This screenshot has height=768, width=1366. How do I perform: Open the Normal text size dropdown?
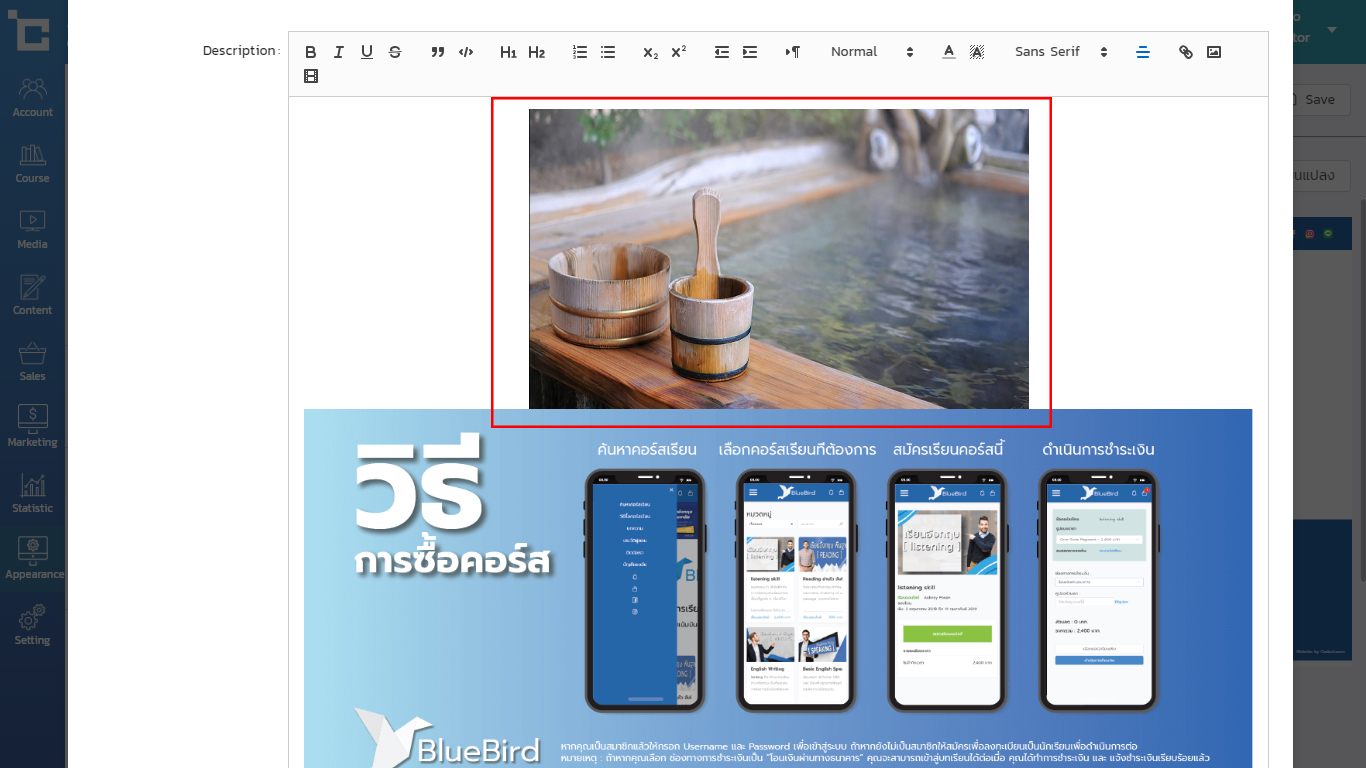[x=872, y=52]
